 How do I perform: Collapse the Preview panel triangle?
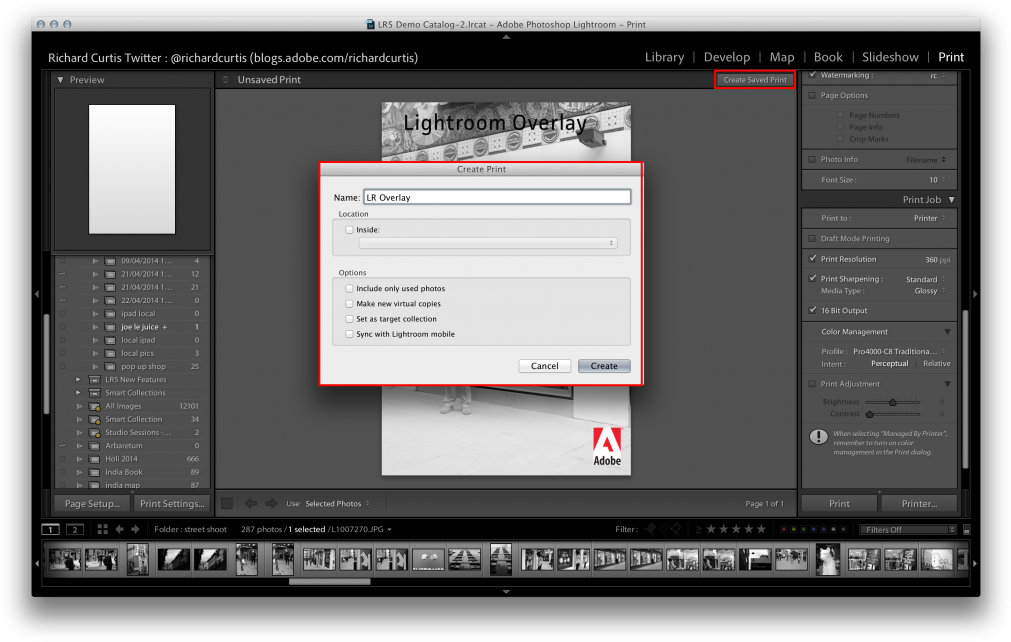(61, 80)
